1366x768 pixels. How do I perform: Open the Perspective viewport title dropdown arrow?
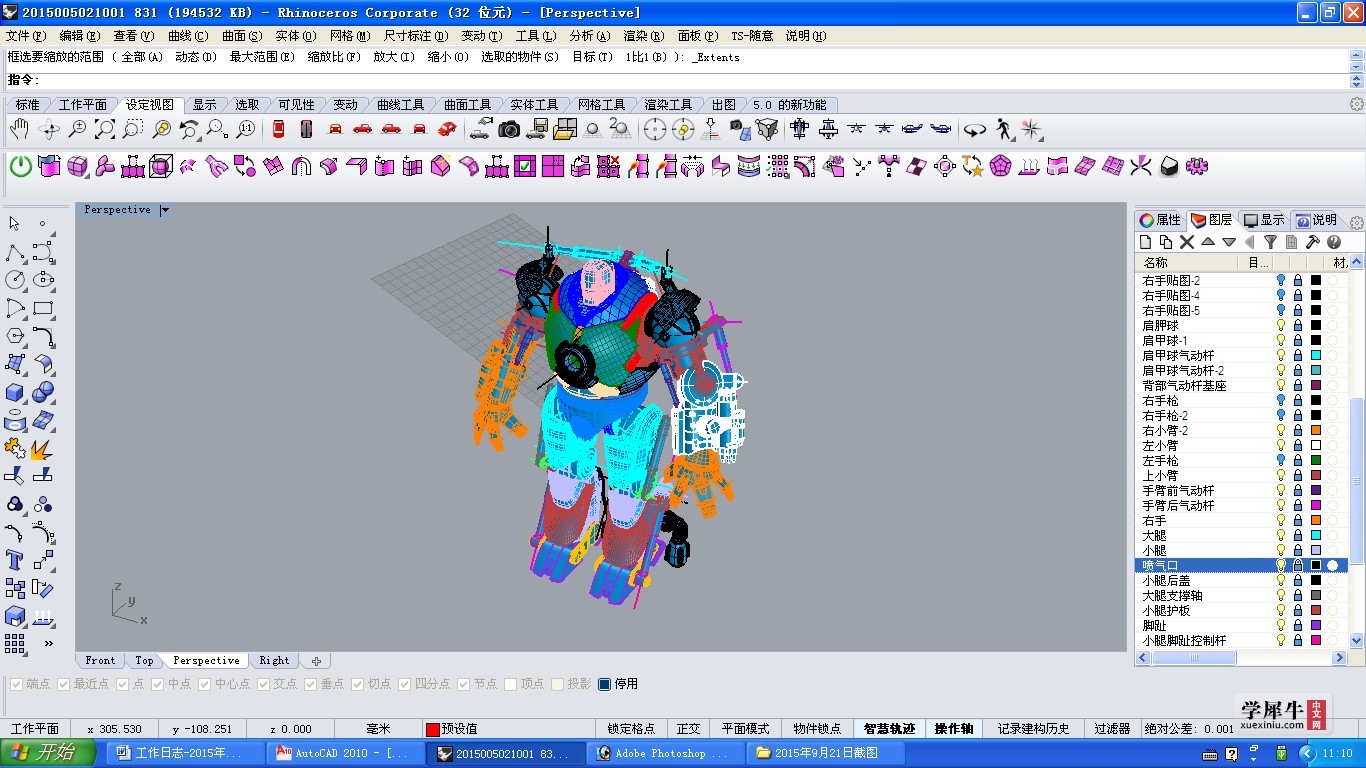point(165,210)
